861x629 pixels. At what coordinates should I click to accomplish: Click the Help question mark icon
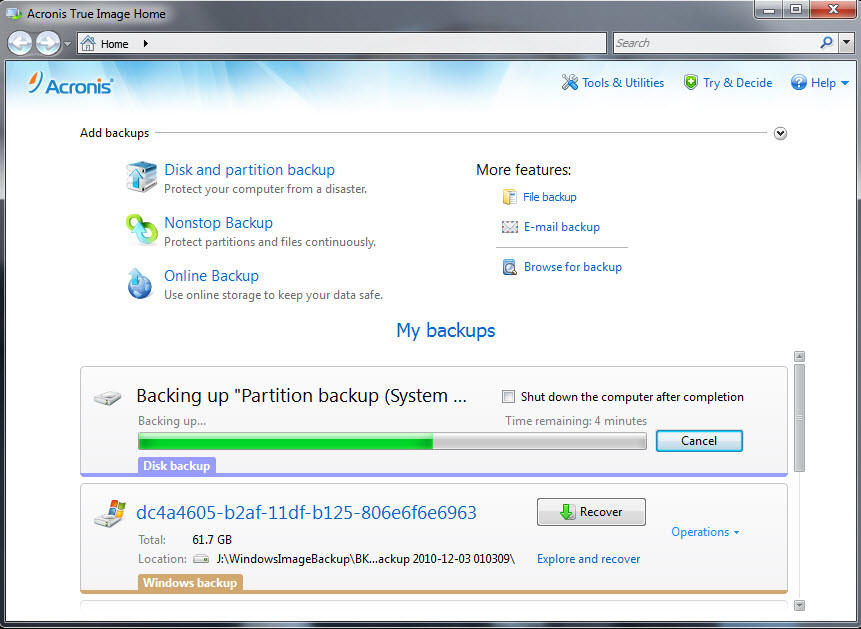tap(798, 83)
